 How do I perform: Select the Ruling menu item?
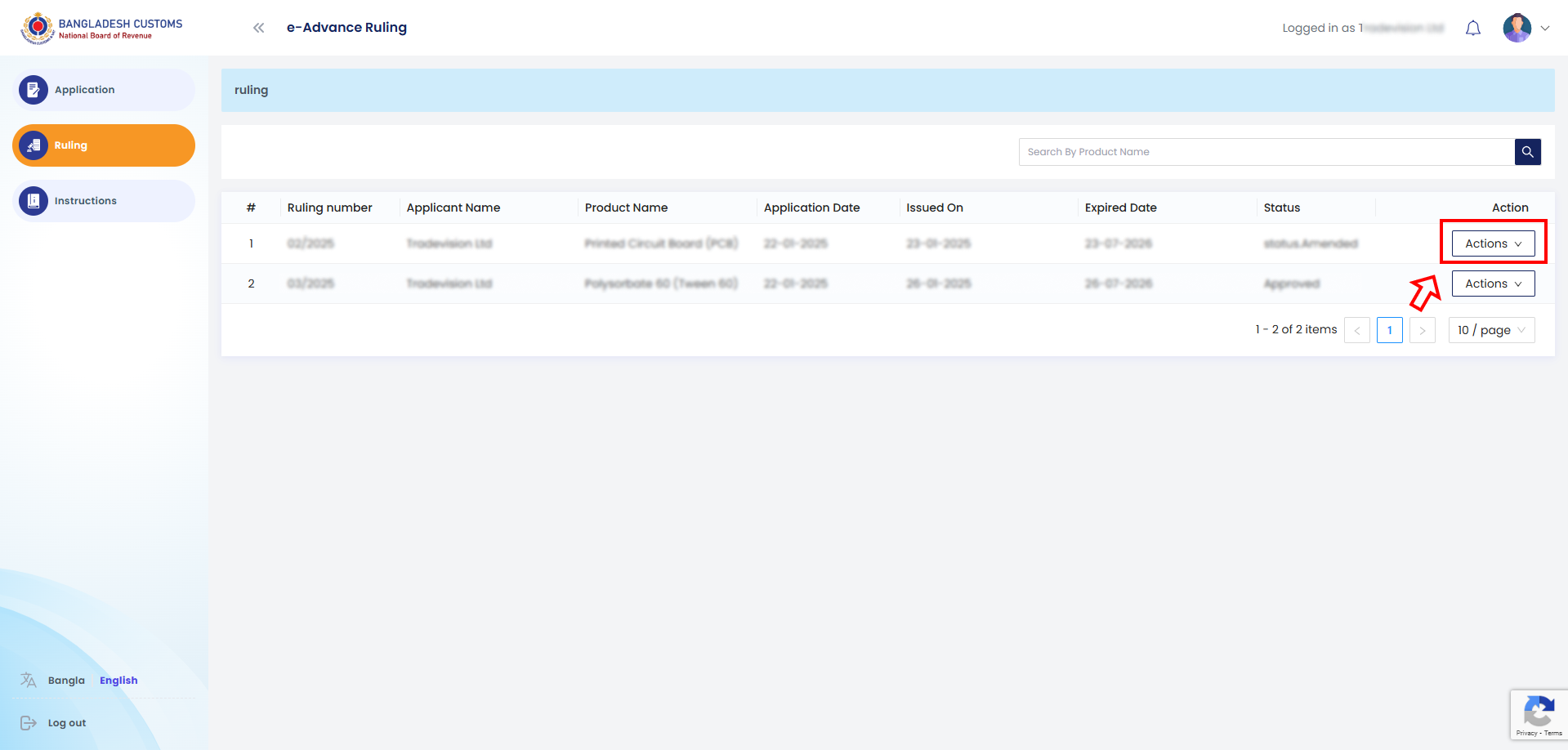[104, 145]
